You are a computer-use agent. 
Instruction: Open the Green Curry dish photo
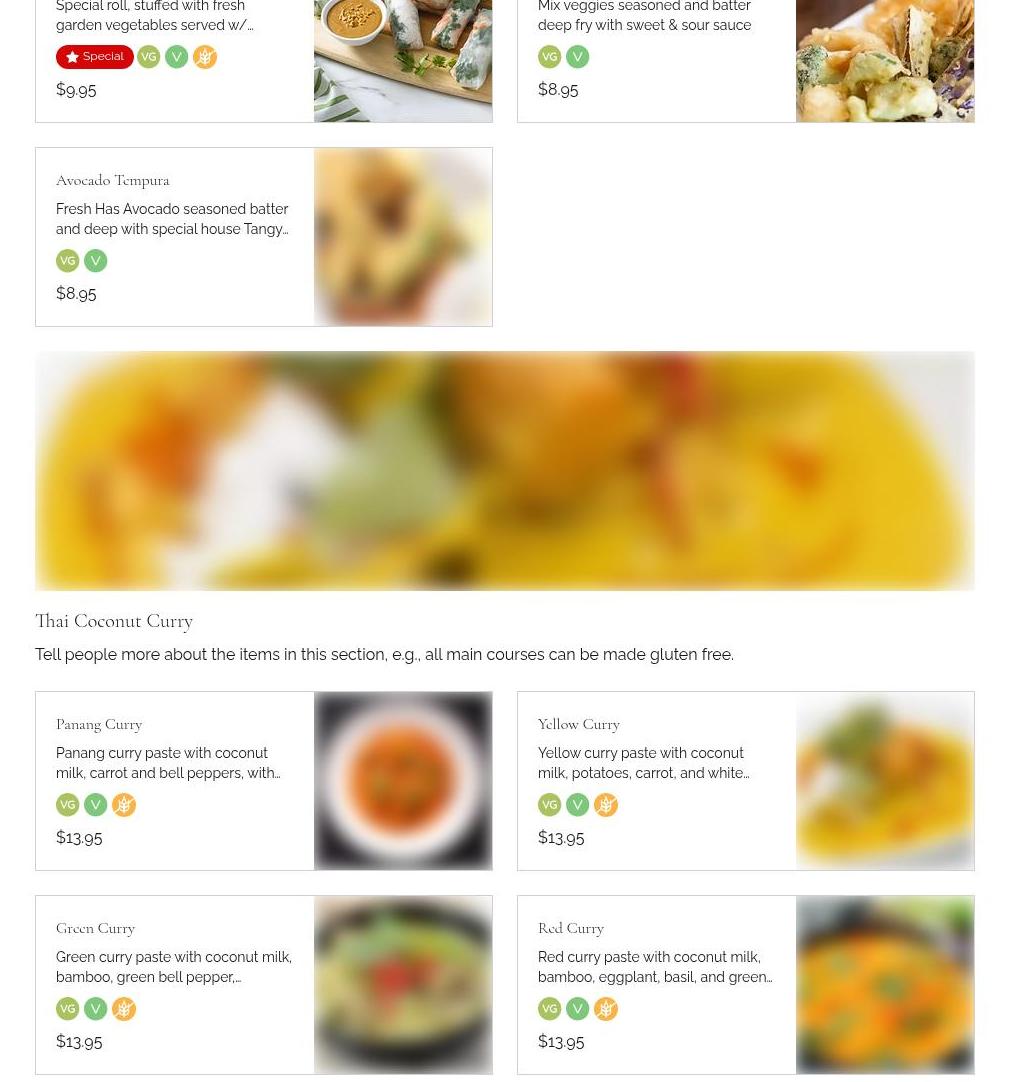click(403, 985)
